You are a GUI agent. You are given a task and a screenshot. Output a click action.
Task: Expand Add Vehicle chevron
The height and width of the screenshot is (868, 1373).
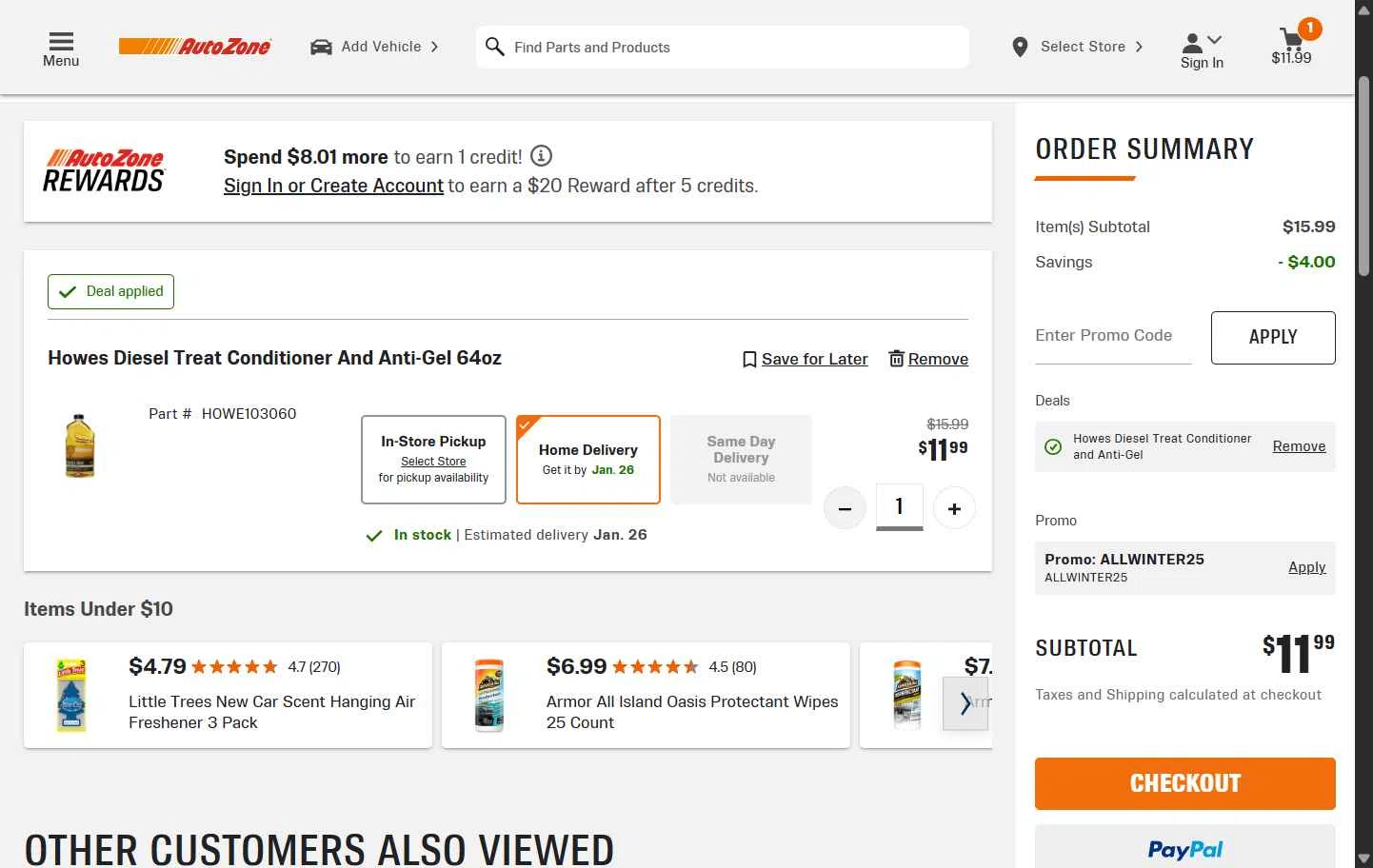[435, 47]
